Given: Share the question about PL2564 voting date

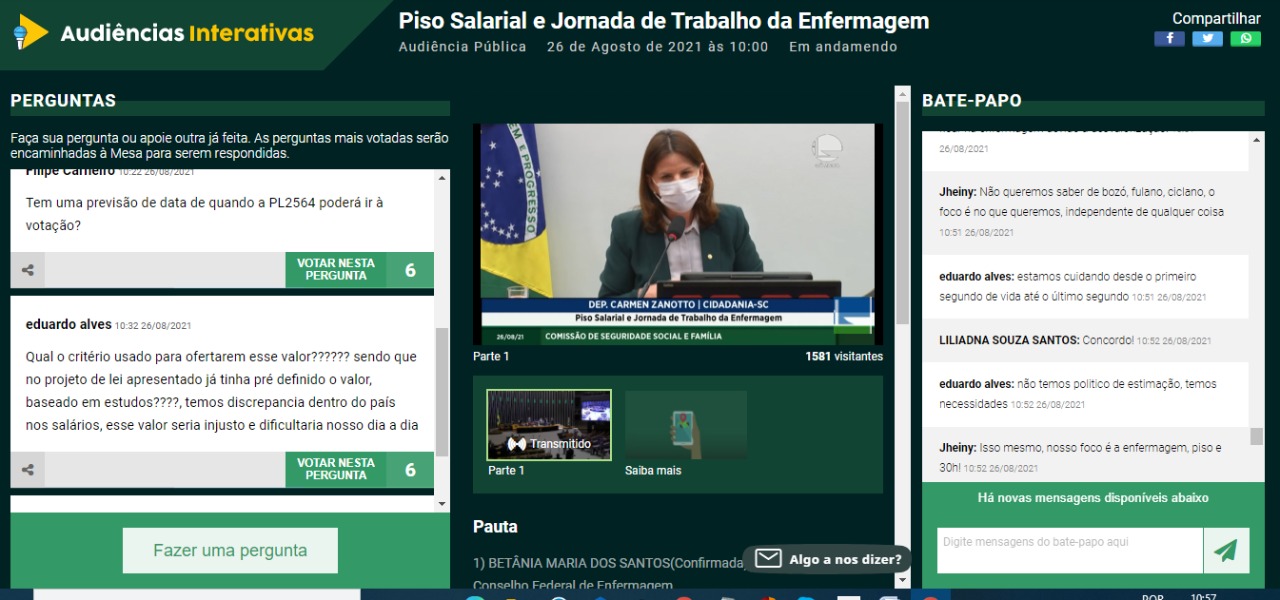Looking at the screenshot, I should pos(28,270).
